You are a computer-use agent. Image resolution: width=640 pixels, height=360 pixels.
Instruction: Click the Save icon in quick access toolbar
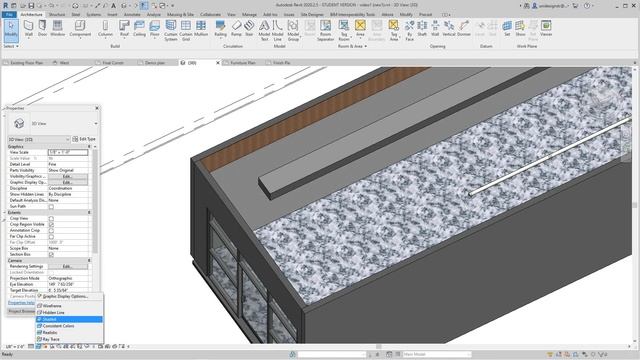click(x=31, y=6)
